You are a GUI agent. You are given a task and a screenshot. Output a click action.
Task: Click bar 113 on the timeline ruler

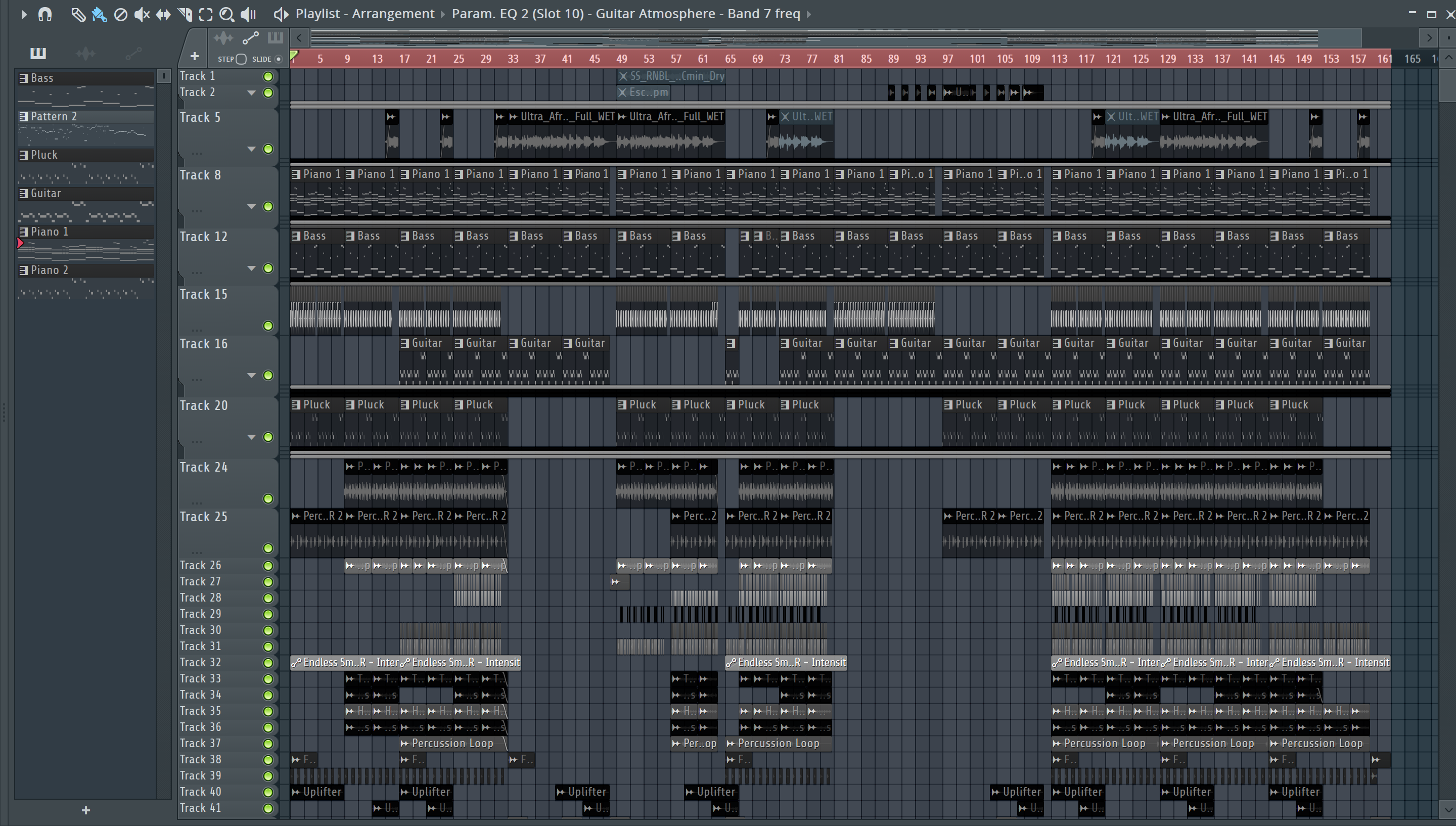(x=1059, y=59)
